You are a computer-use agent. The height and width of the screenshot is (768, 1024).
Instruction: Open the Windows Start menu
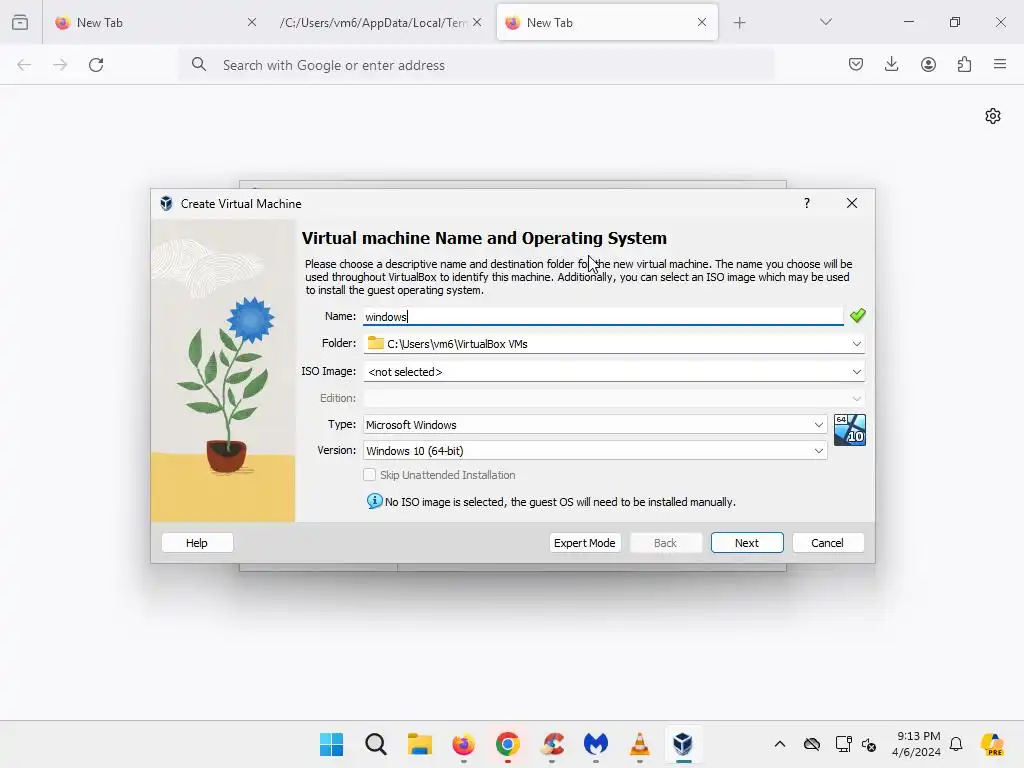click(x=332, y=744)
